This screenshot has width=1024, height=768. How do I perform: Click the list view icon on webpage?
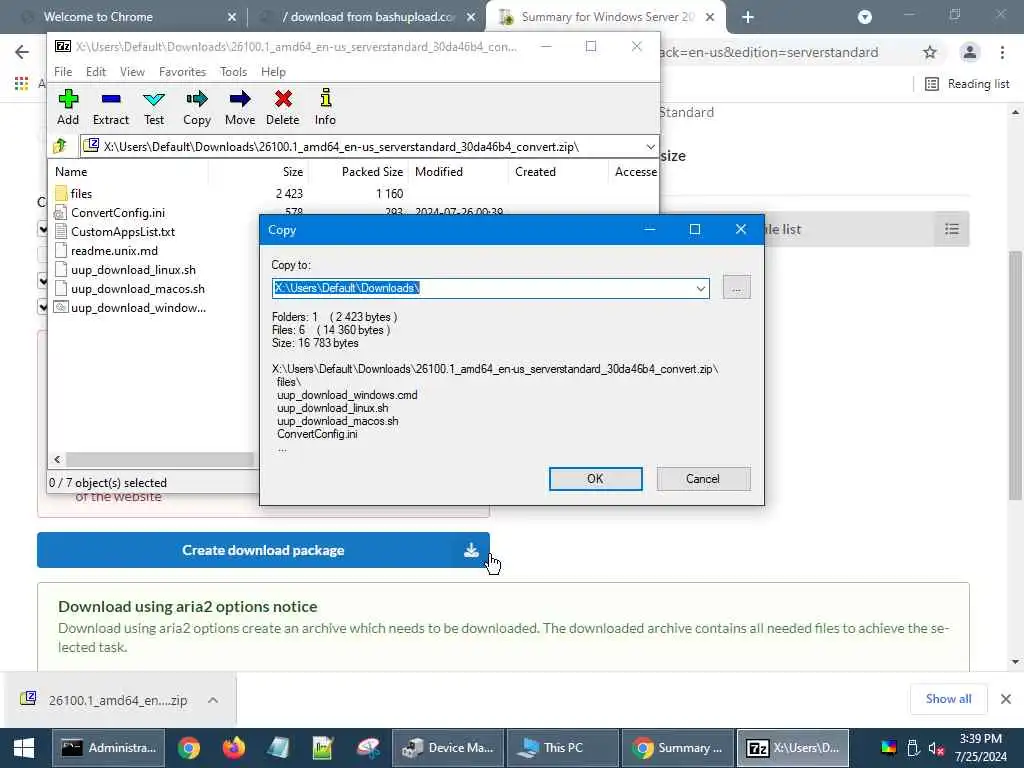click(x=952, y=229)
